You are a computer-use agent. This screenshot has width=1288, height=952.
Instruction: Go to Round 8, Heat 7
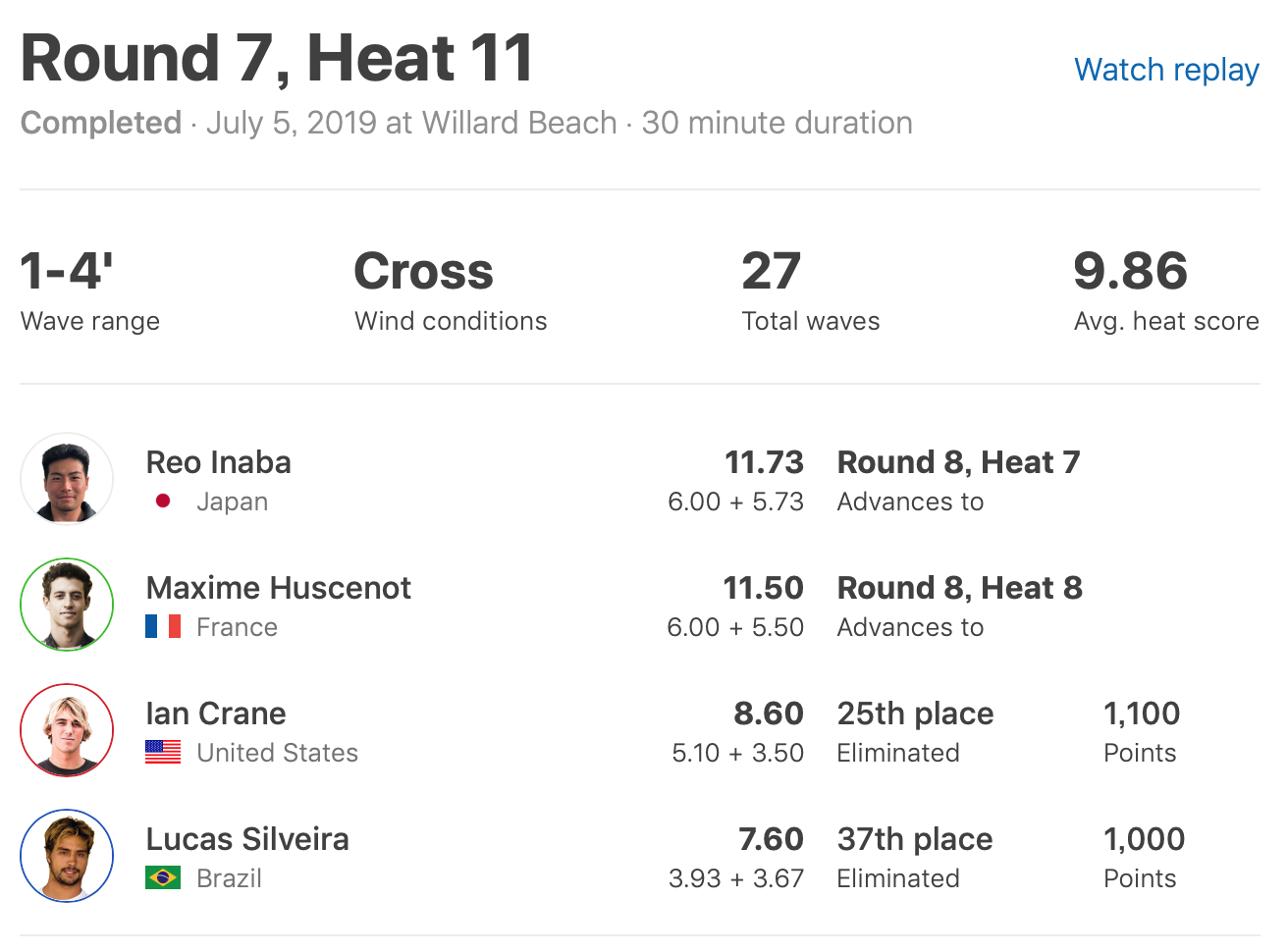tap(958, 462)
